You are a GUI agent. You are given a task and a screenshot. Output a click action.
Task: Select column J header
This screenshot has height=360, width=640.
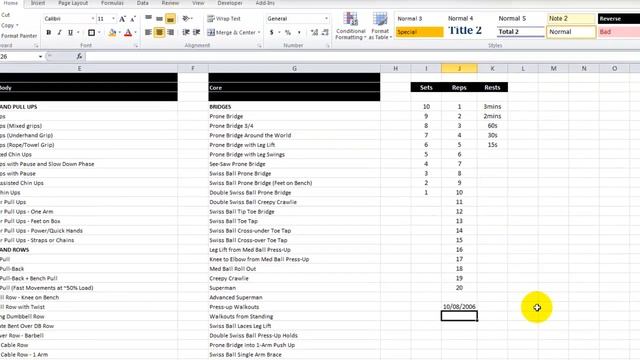[459, 69]
